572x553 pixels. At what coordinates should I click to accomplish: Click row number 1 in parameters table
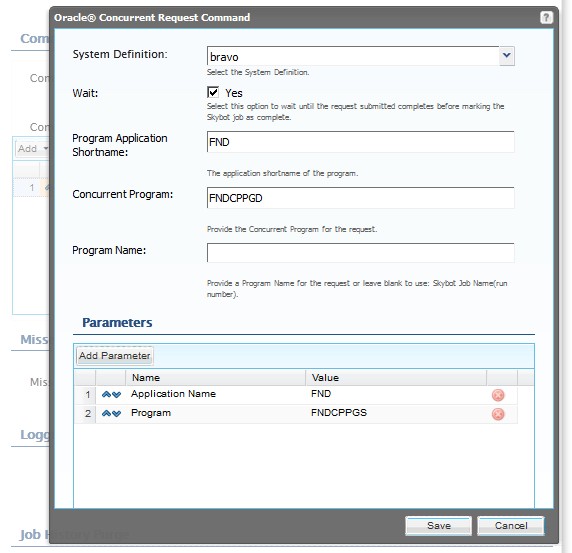pos(85,395)
